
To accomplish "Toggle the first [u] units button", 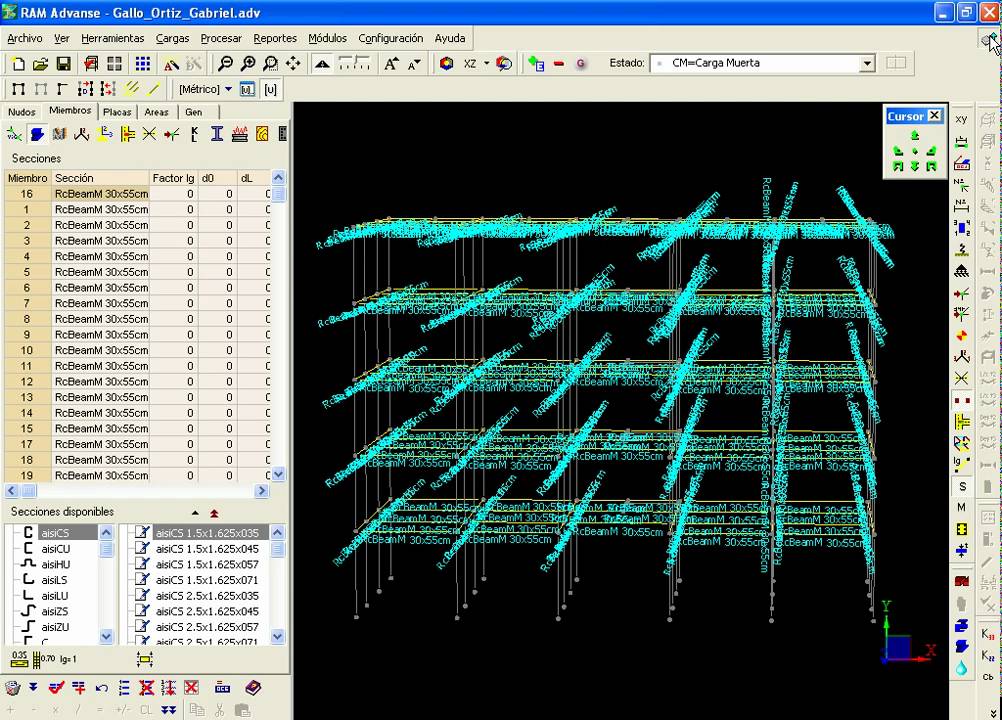I will (x=247, y=89).
